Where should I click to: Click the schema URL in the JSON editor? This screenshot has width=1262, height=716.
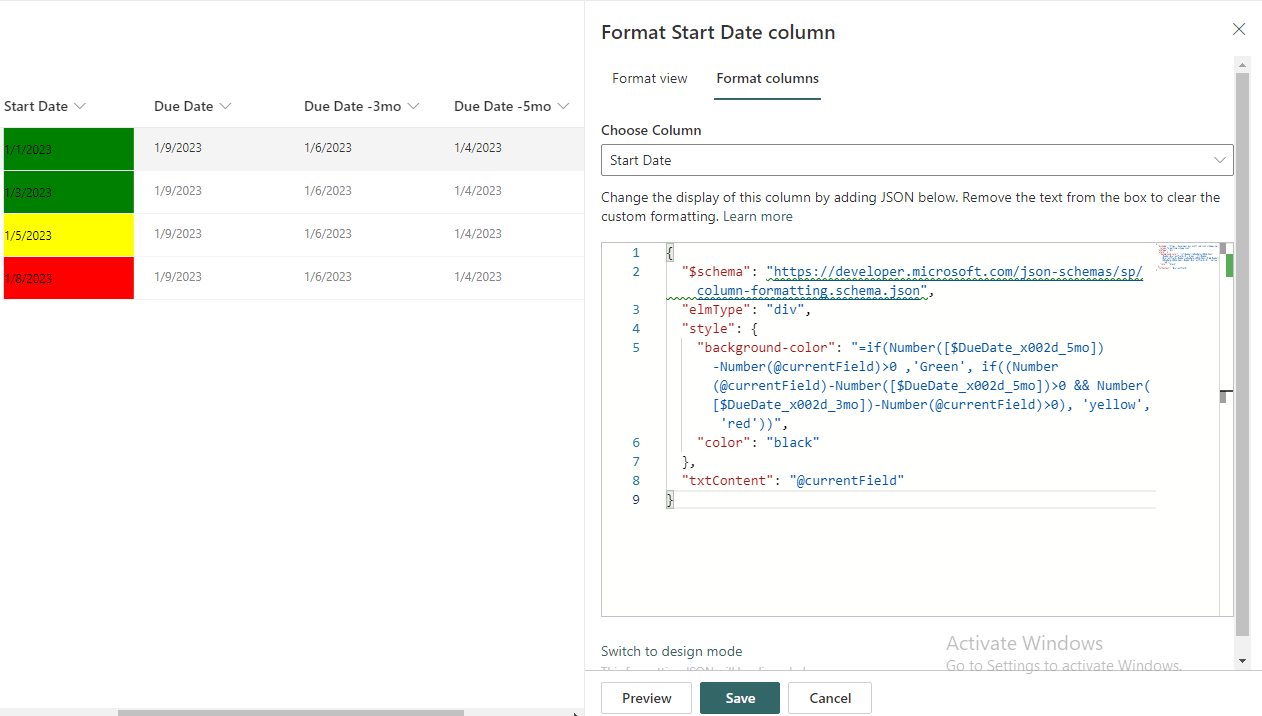click(x=954, y=271)
